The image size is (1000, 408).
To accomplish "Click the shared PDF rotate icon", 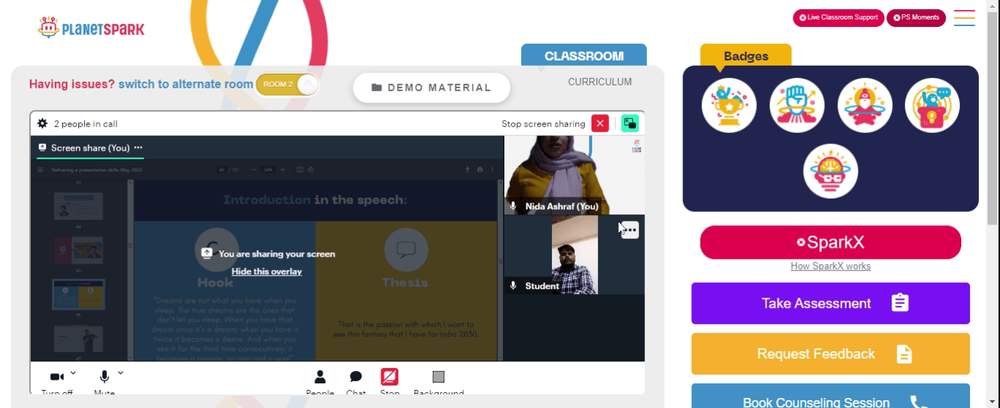I will point(311,170).
